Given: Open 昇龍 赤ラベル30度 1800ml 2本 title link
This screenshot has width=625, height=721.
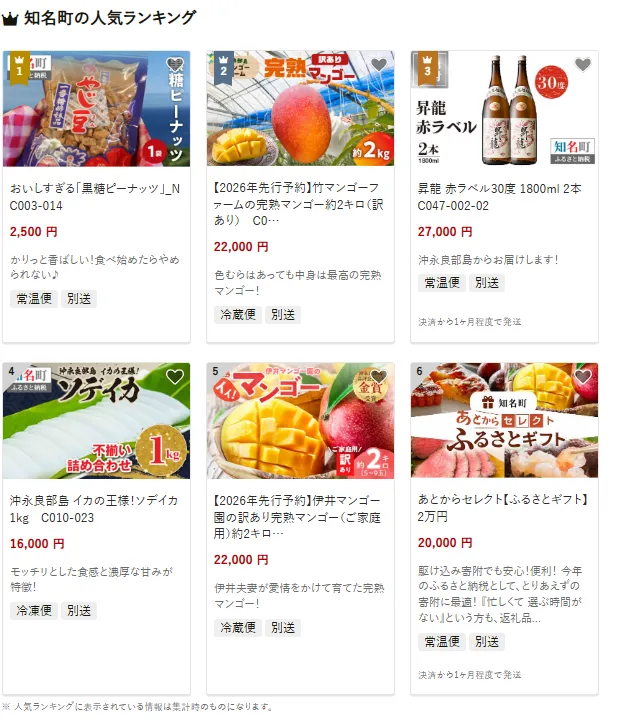Looking at the screenshot, I should (499, 197).
